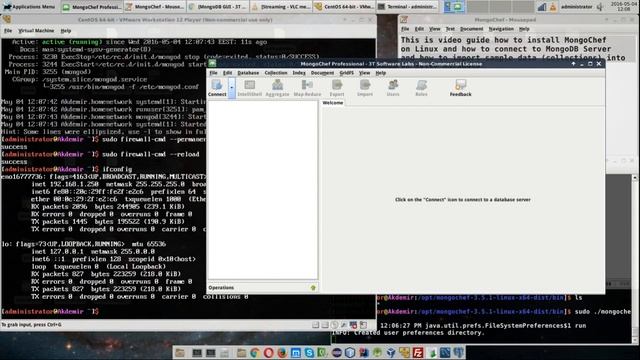640x360 pixels.
Task: Open the View menu in Mousepad window
Action: tap(435, 29)
